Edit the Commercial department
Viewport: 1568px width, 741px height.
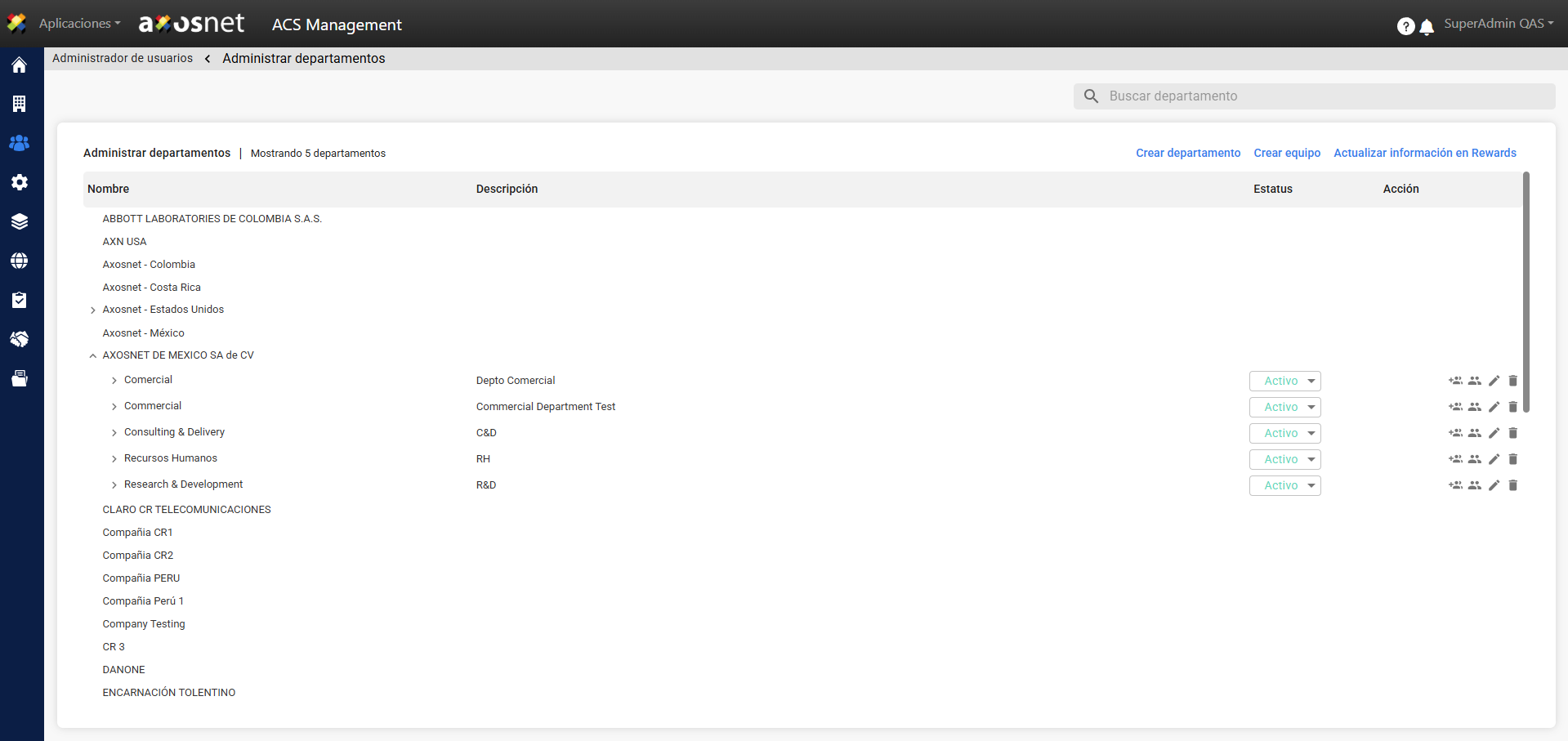pos(1494,407)
